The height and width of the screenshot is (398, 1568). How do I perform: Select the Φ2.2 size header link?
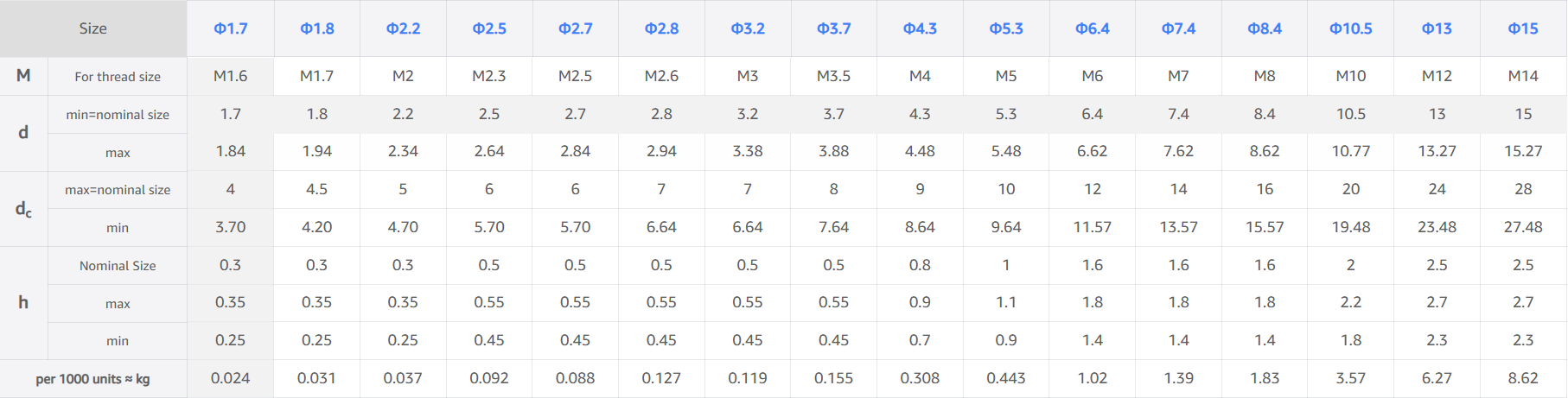coord(403,28)
